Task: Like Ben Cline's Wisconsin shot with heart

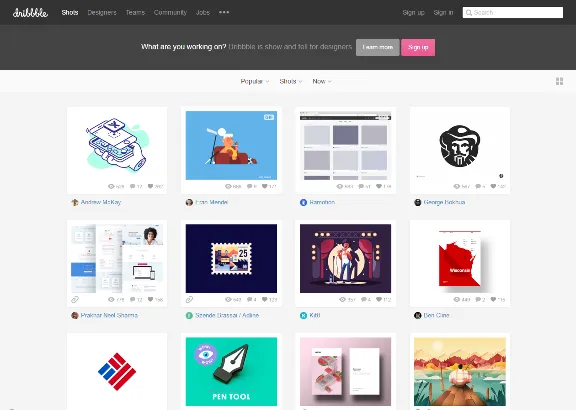Action: (x=493, y=299)
